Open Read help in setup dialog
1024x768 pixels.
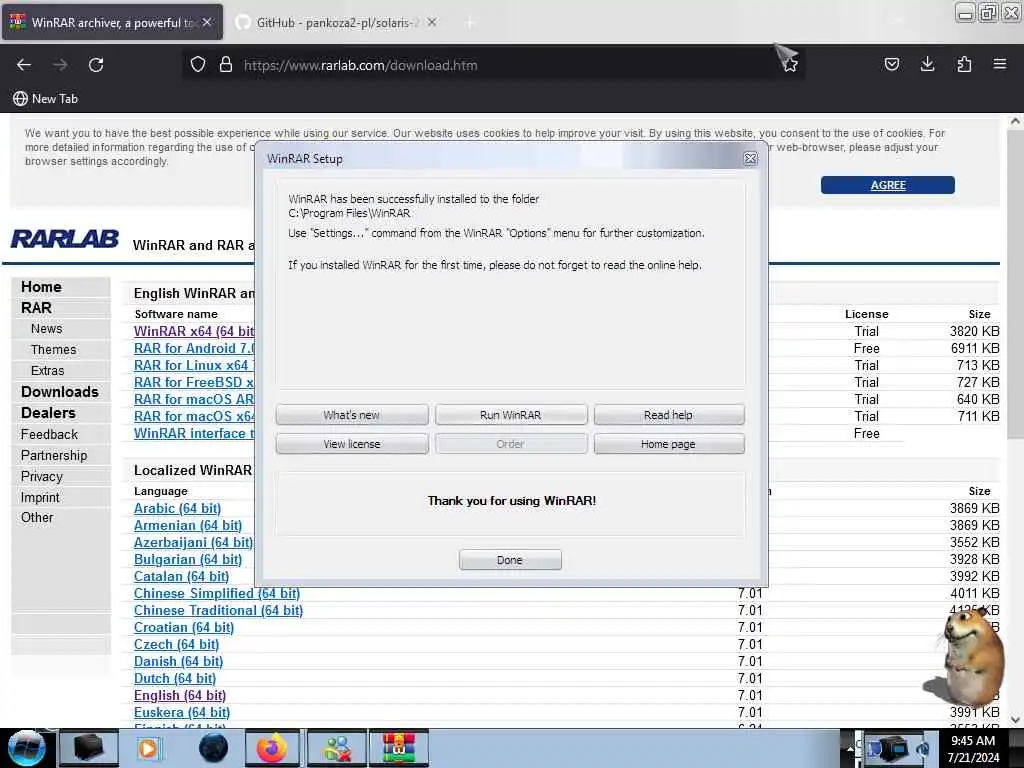click(x=669, y=415)
